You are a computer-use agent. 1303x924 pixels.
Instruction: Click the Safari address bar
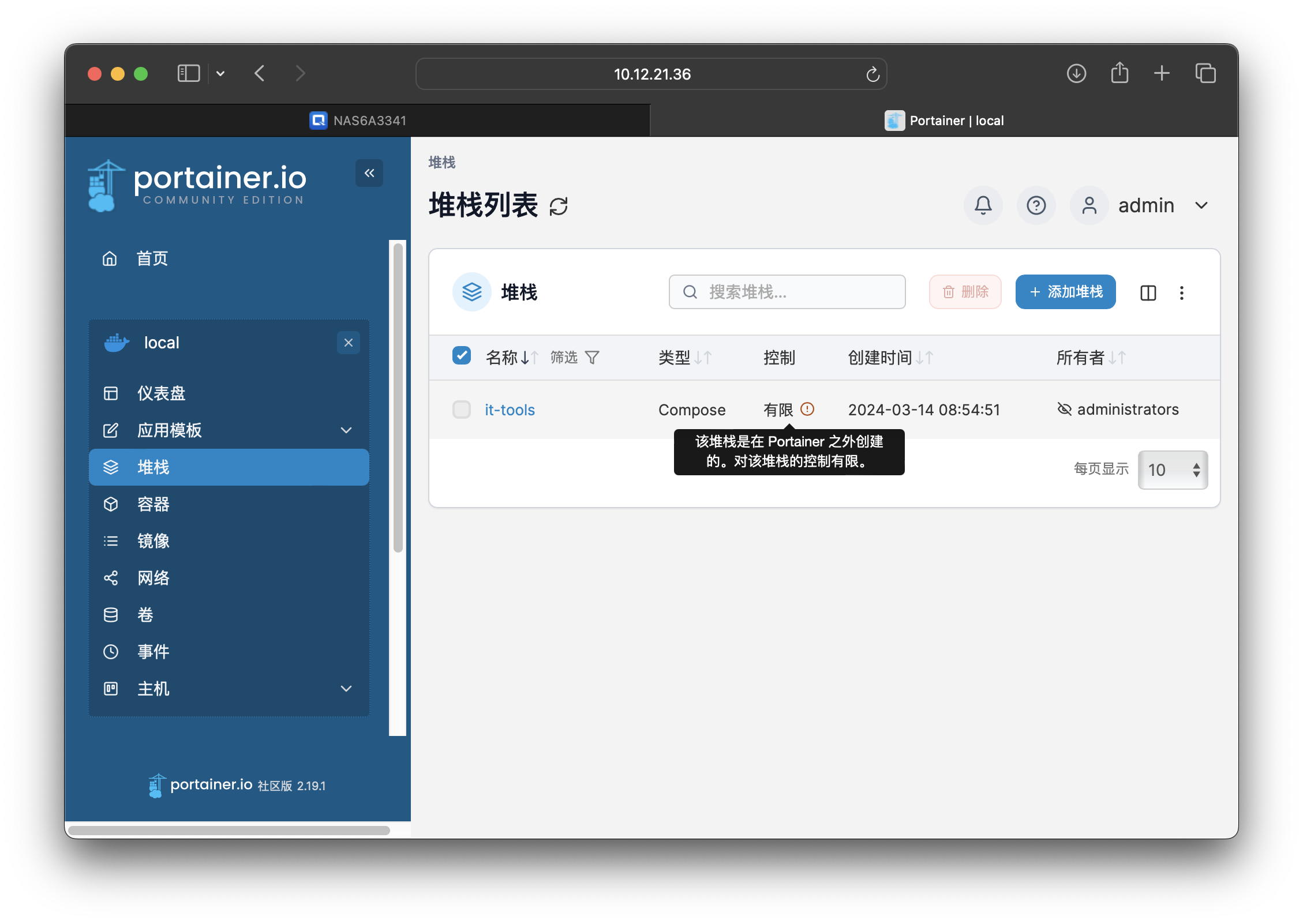(x=651, y=74)
